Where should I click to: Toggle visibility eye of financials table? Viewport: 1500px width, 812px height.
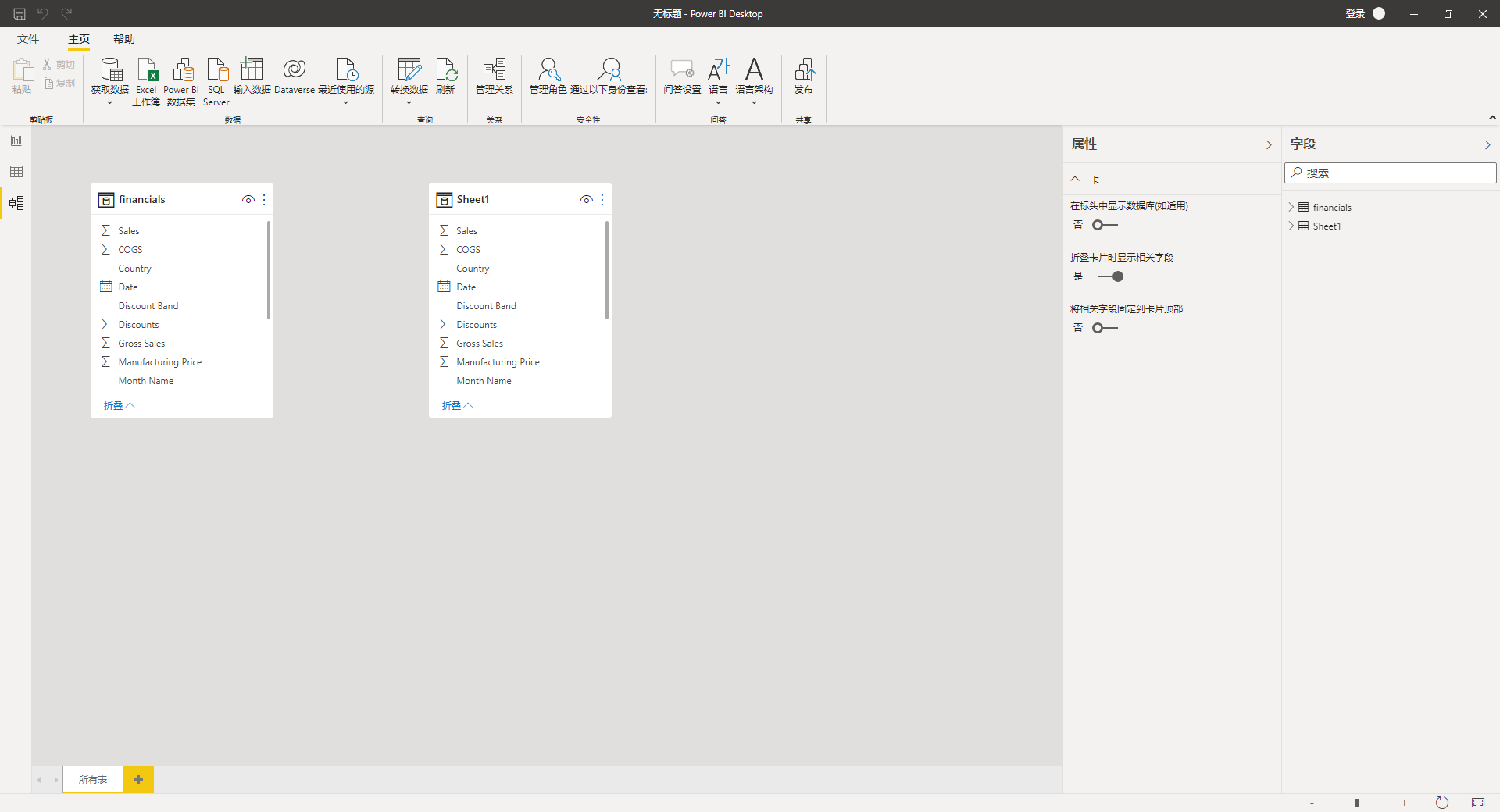pos(248,200)
